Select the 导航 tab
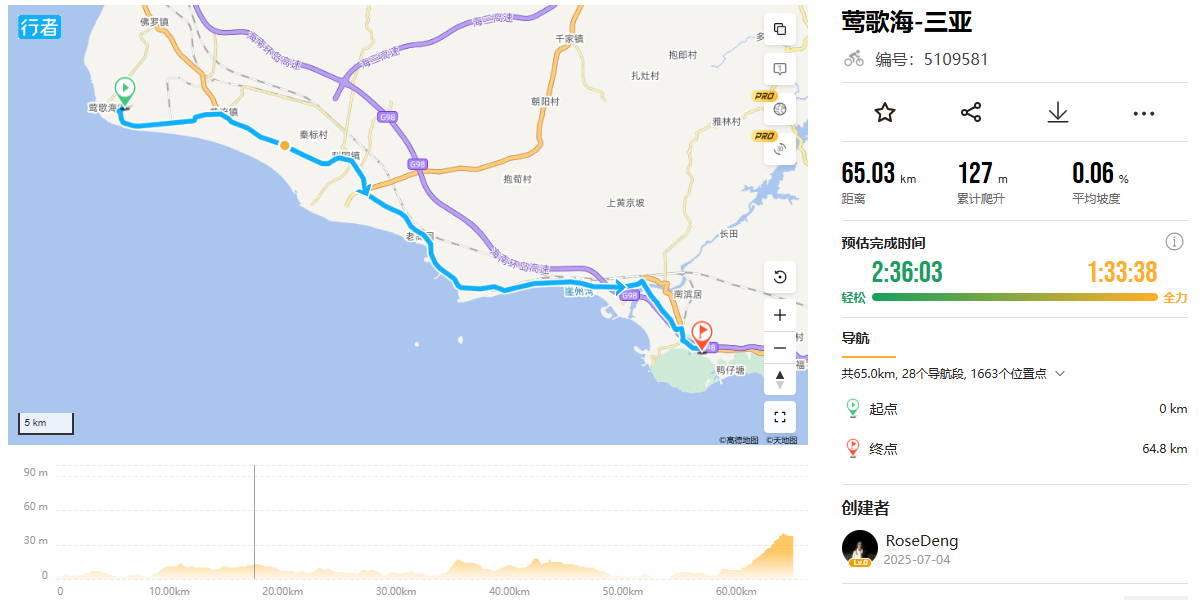The width and height of the screenshot is (1203, 600). click(x=855, y=338)
